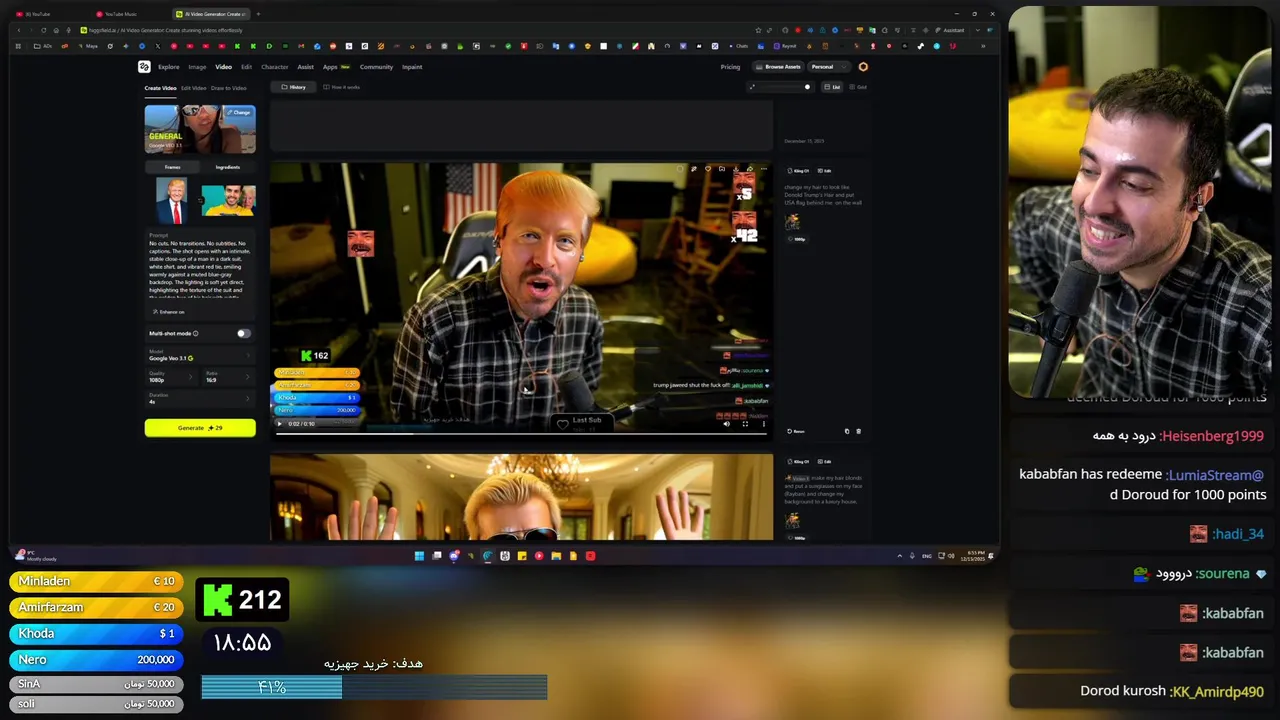Viewport: 1280px width, 720px height.
Task: Adjust the thumbnail size slider
Action: coord(780,87)
